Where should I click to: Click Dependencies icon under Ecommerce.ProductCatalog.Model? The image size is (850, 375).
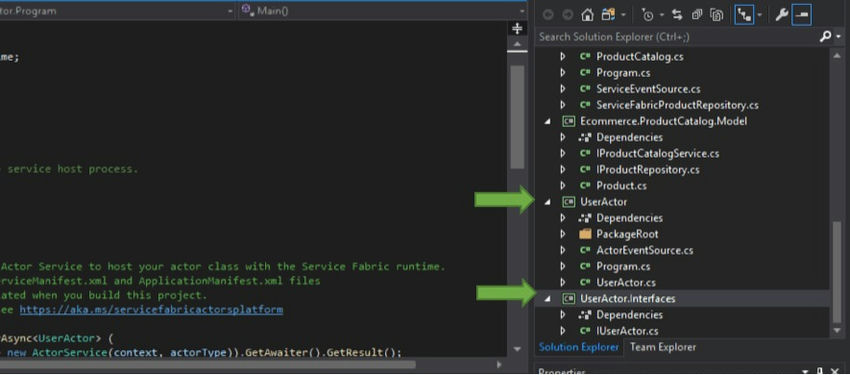pyautogui.click(x=585, y=137)
